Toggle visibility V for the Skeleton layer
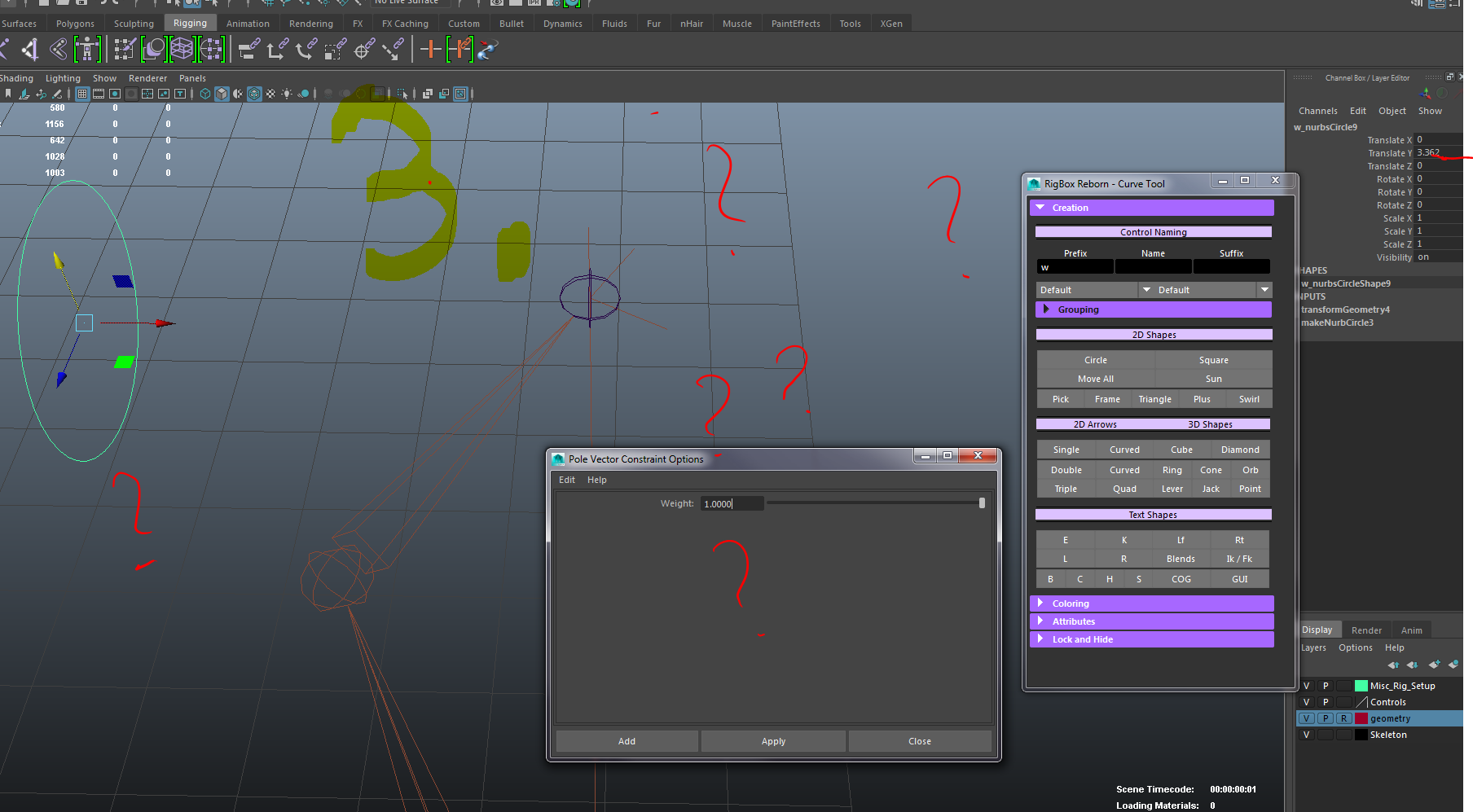The height and width of the screenshot is (812, 1473). pos(1306,735)
